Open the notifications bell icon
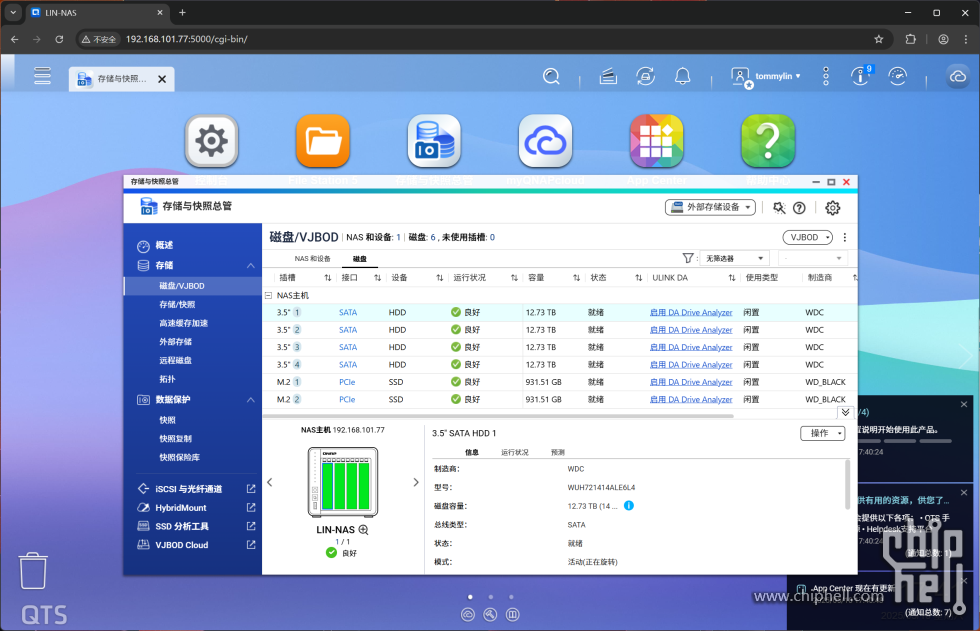 pyautogui.click(x=682, y=76)
